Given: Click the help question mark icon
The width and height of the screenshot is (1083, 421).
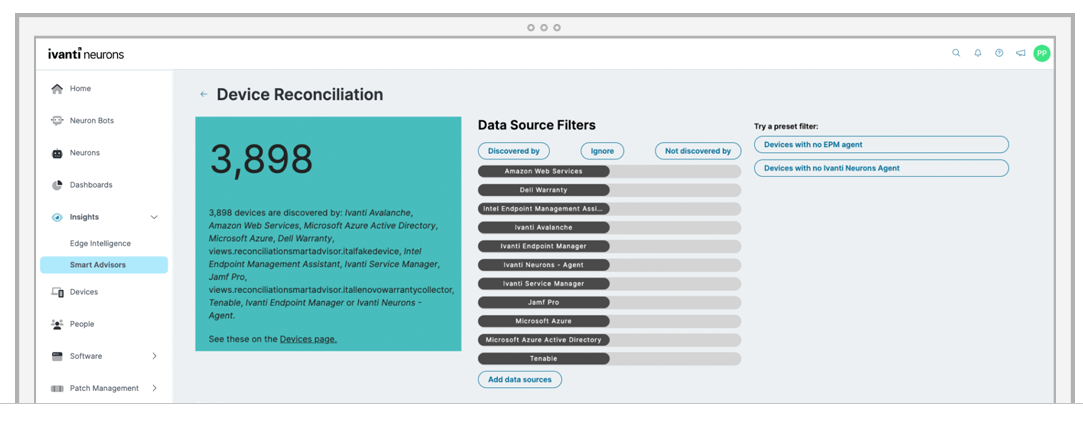Looking at the screenshot, I should (x=999, y=53).
